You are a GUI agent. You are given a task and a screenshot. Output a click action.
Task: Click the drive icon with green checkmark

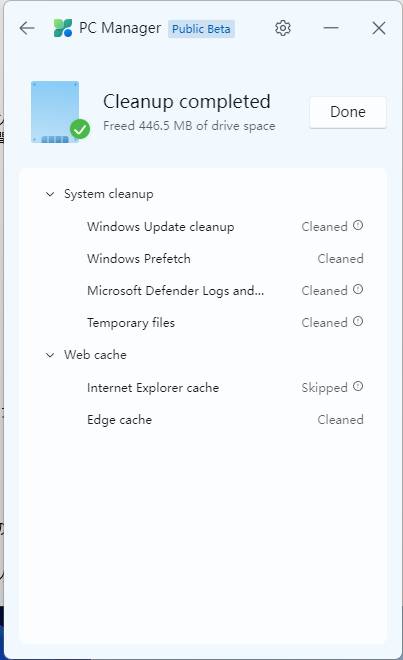coord(60,112)
